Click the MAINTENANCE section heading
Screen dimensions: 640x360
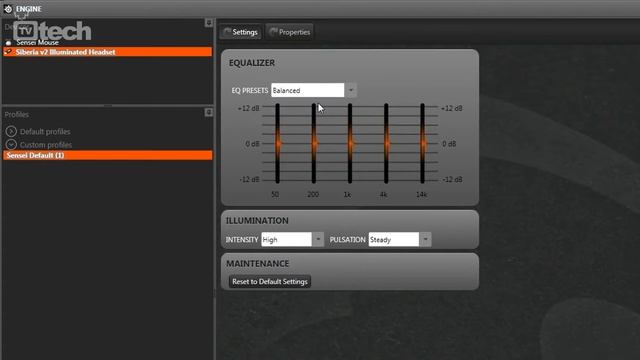258,264
